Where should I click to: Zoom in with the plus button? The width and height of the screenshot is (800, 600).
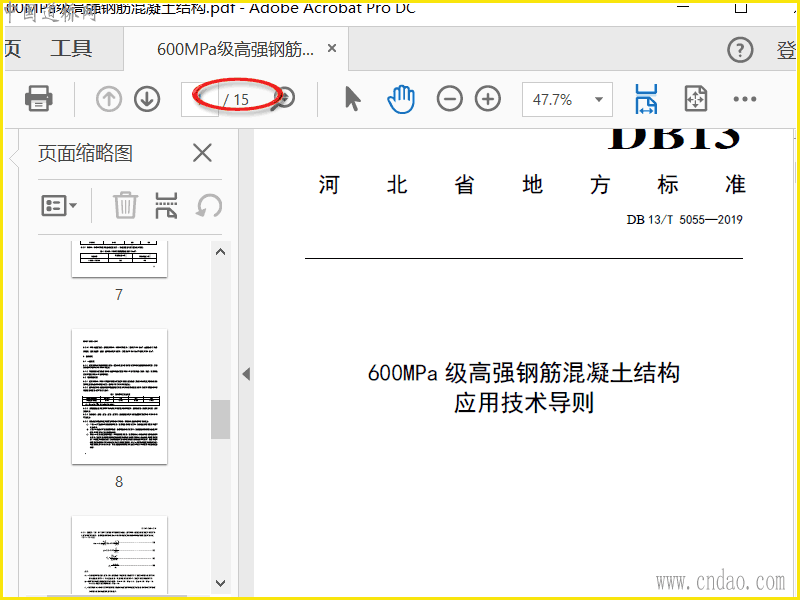[x=488, y=99]
